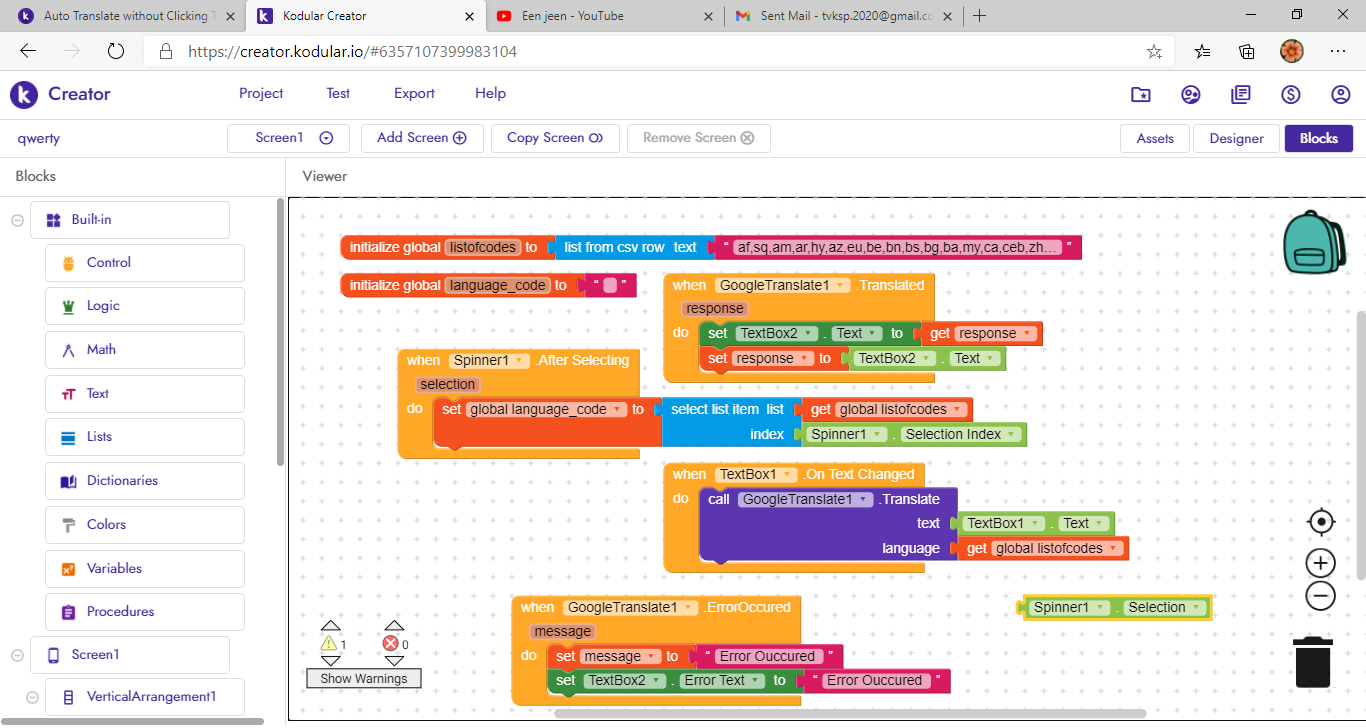Image resolution: width=1366 pixels, height=728 pixels.
Task: Click the Copy Screen button
Action: tap(555, 138)
